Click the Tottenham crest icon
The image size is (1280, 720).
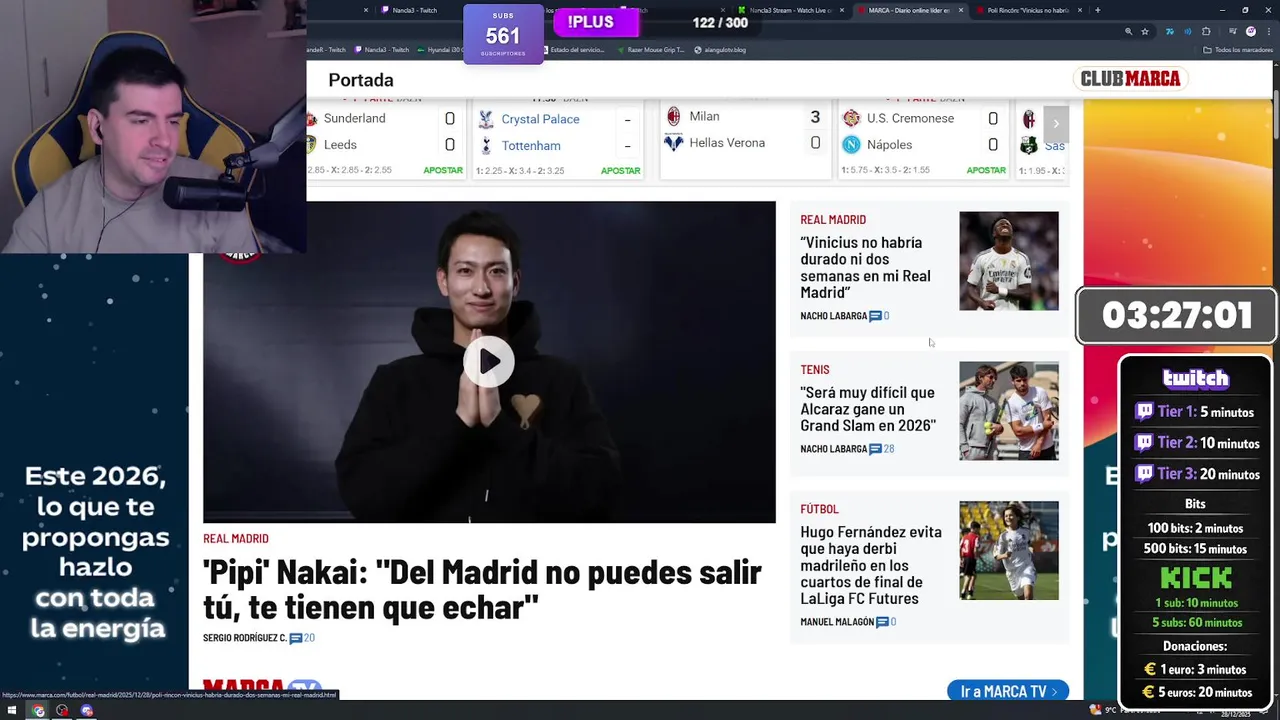tap(486, 145)
